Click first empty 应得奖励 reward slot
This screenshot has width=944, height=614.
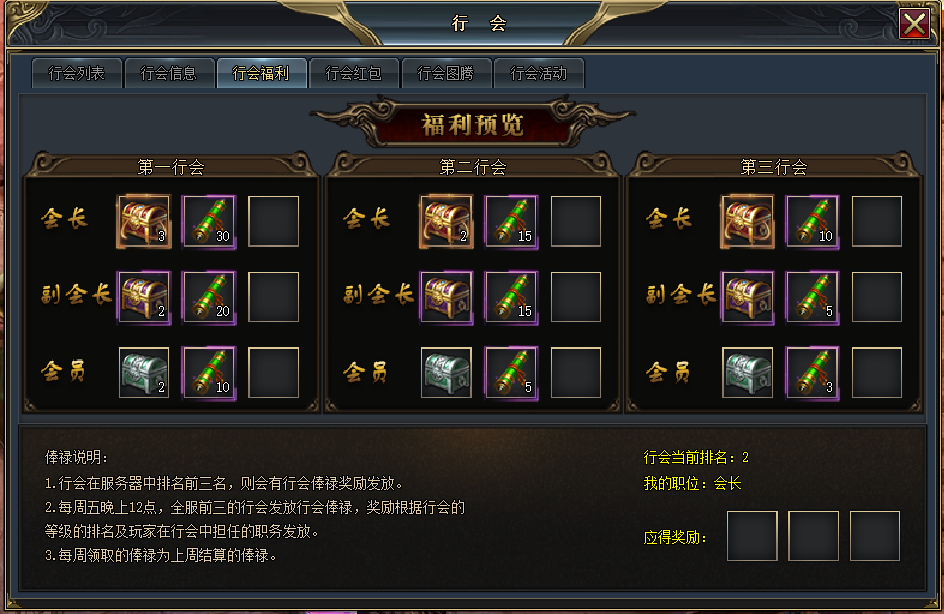pos(752,536)
